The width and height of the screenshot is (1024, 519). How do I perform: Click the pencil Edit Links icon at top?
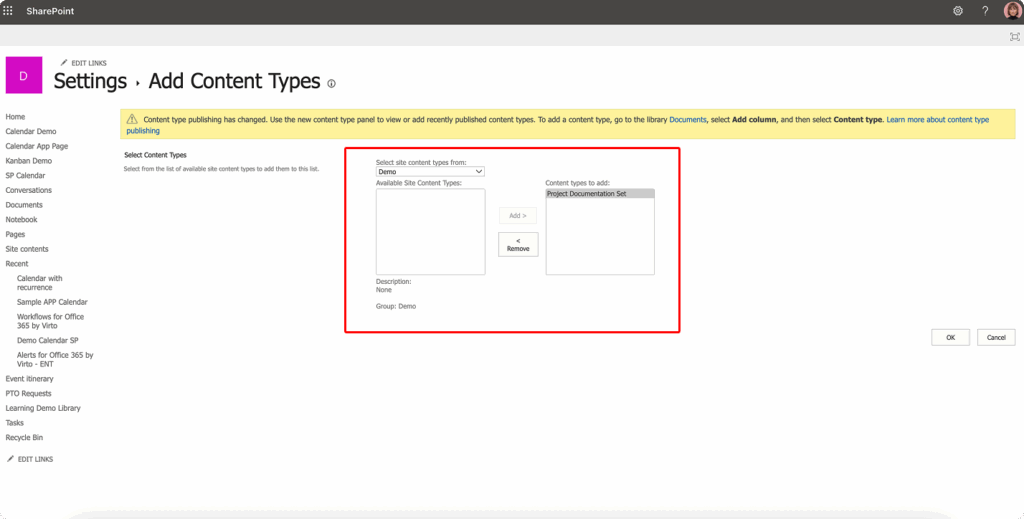[64, 63]
